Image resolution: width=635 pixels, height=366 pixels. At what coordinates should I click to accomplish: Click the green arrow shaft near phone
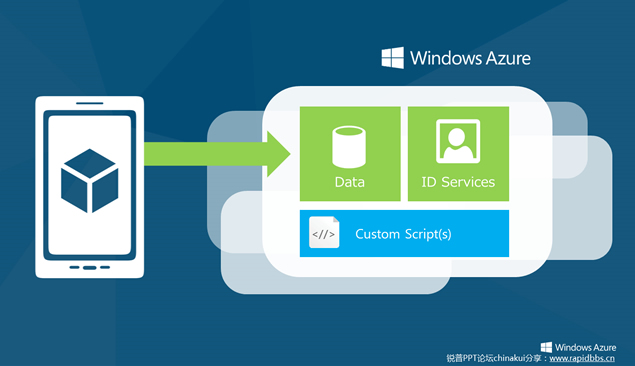[205, 154]
